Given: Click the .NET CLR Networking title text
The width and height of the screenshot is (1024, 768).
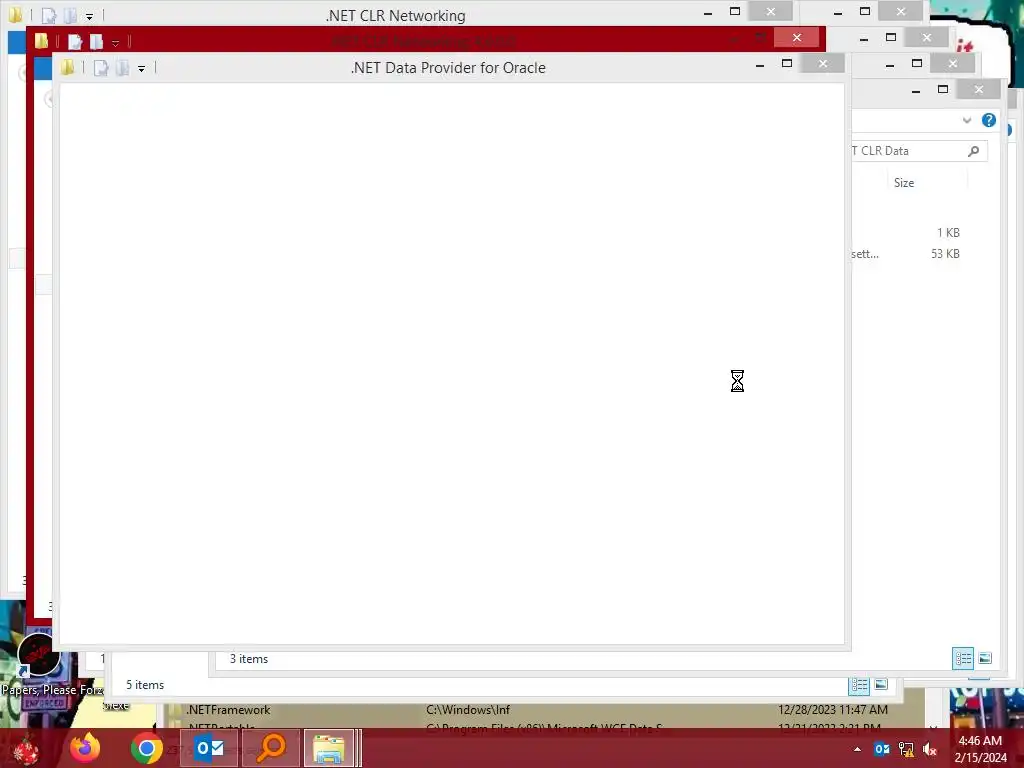Looking at the screenshot, I should point(396,16).
